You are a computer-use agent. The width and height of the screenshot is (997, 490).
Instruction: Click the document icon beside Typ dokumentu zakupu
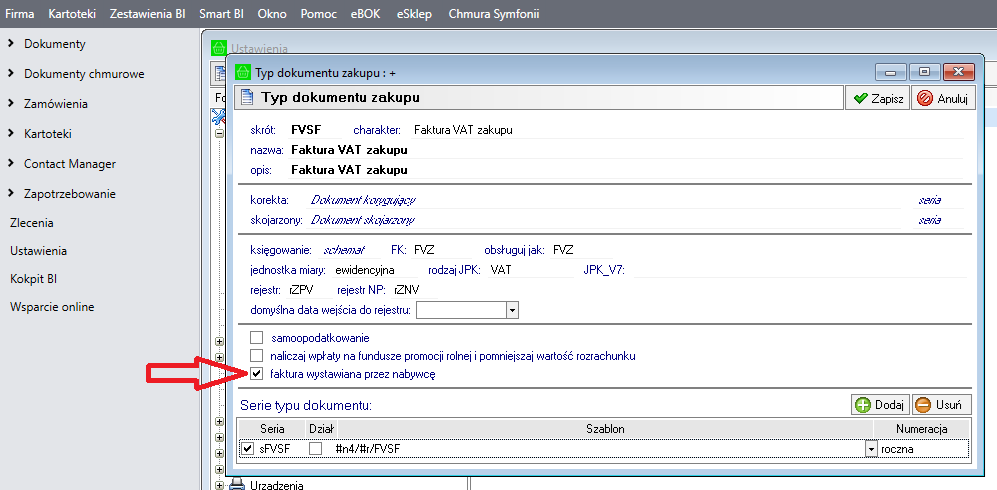coord(246,98)
